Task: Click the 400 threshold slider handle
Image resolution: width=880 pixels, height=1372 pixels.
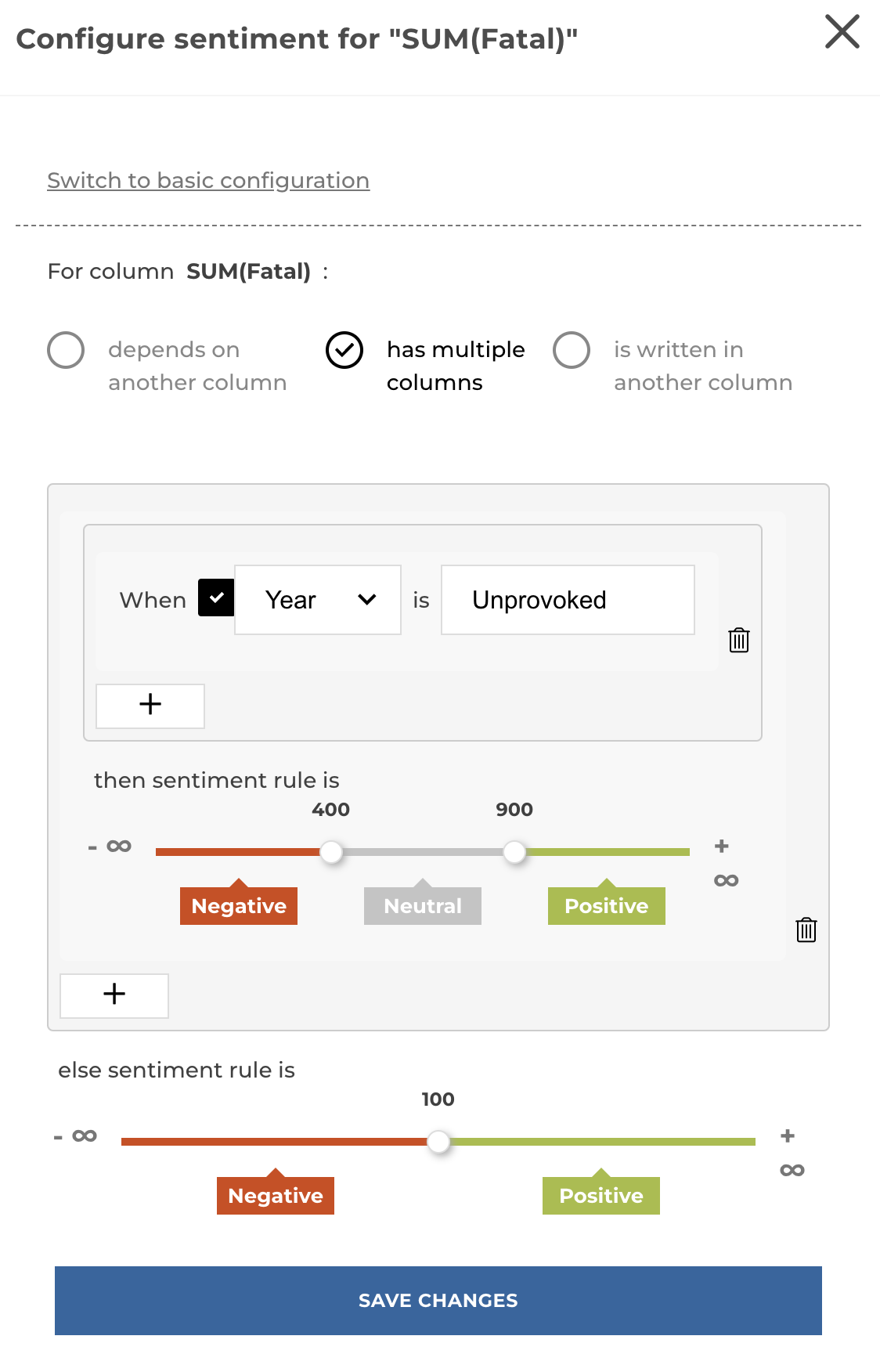Action: [x=332, y=852]
